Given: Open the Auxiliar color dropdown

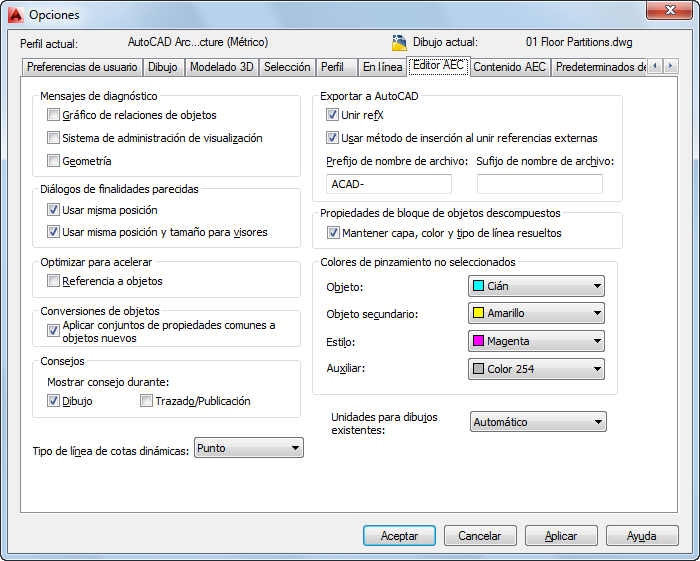Looking at the screenshot, I should 536,369.
